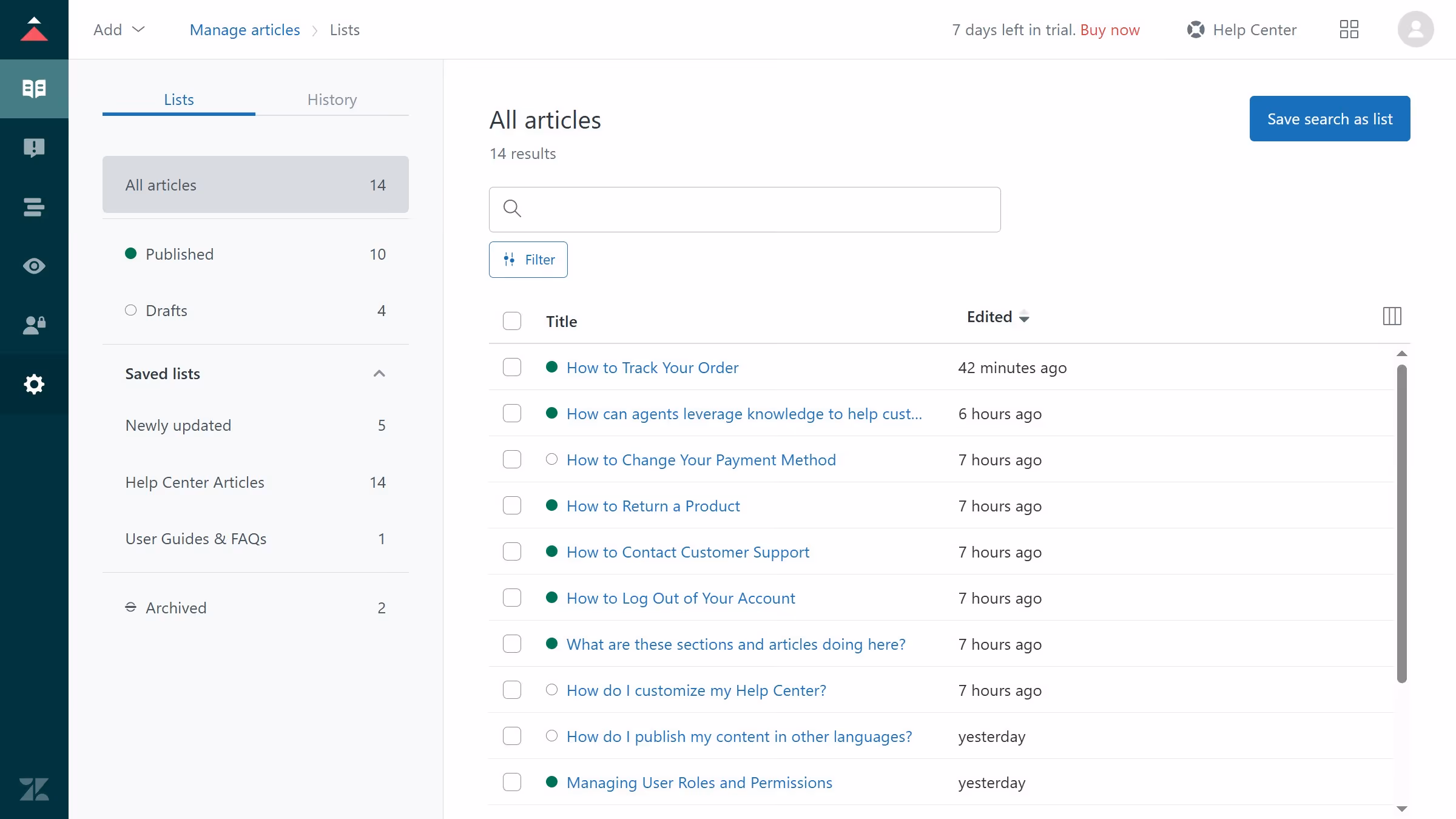The image size is (1456, 819).
Task: Open Guide settings via the gear icon
Action: 34,384
